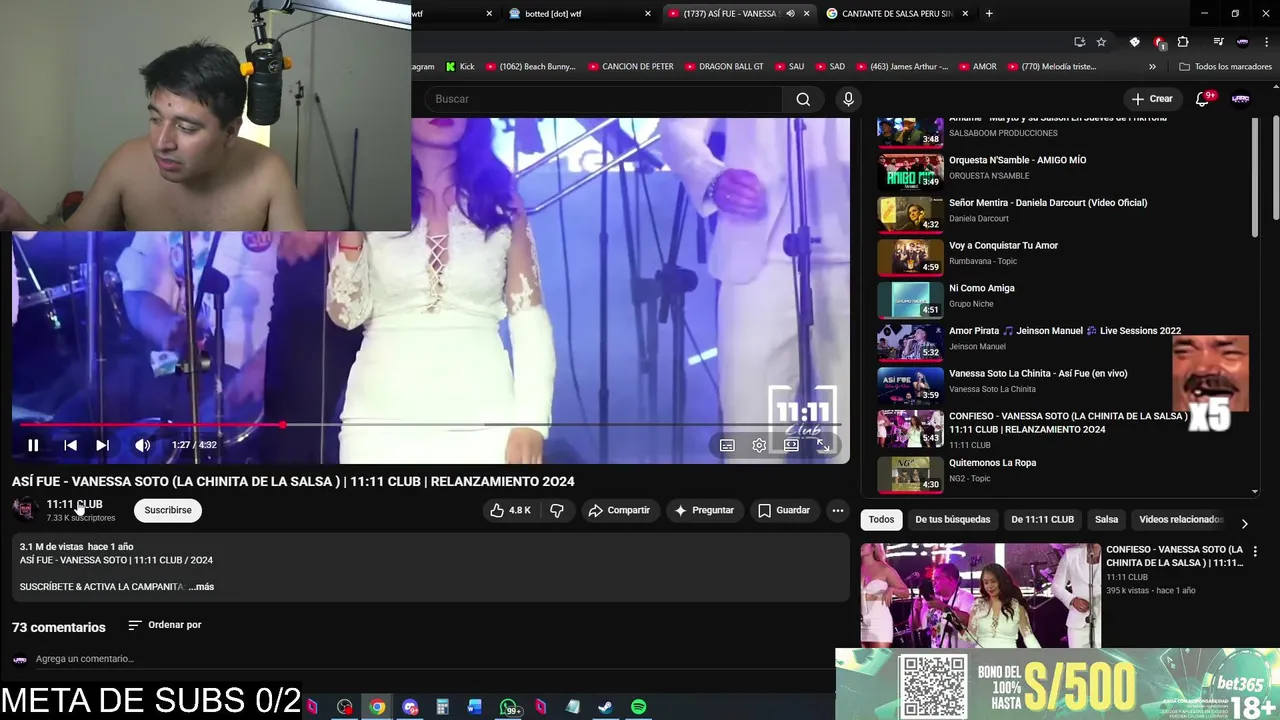1280x720 pixels.
Task: Open the large CONFIESO recommended video thumbnail
Action: [x=981, y=595]
